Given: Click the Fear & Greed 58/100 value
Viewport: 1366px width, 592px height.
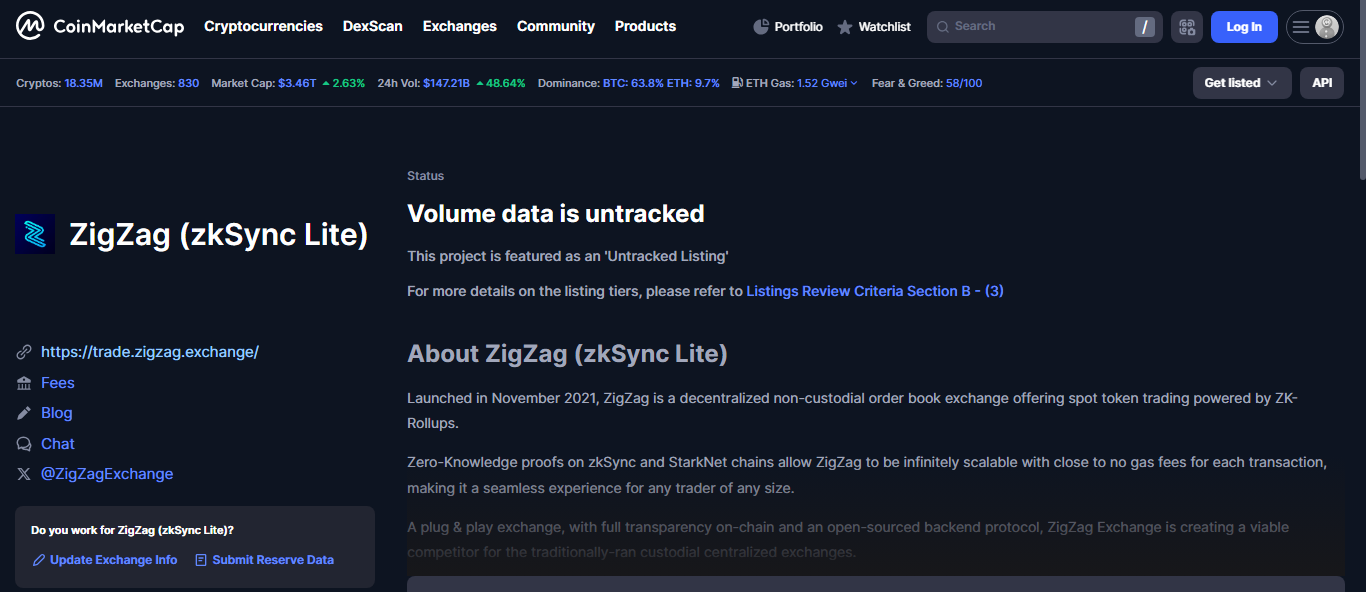Looking at the screenshot, I should pos(964,83).
